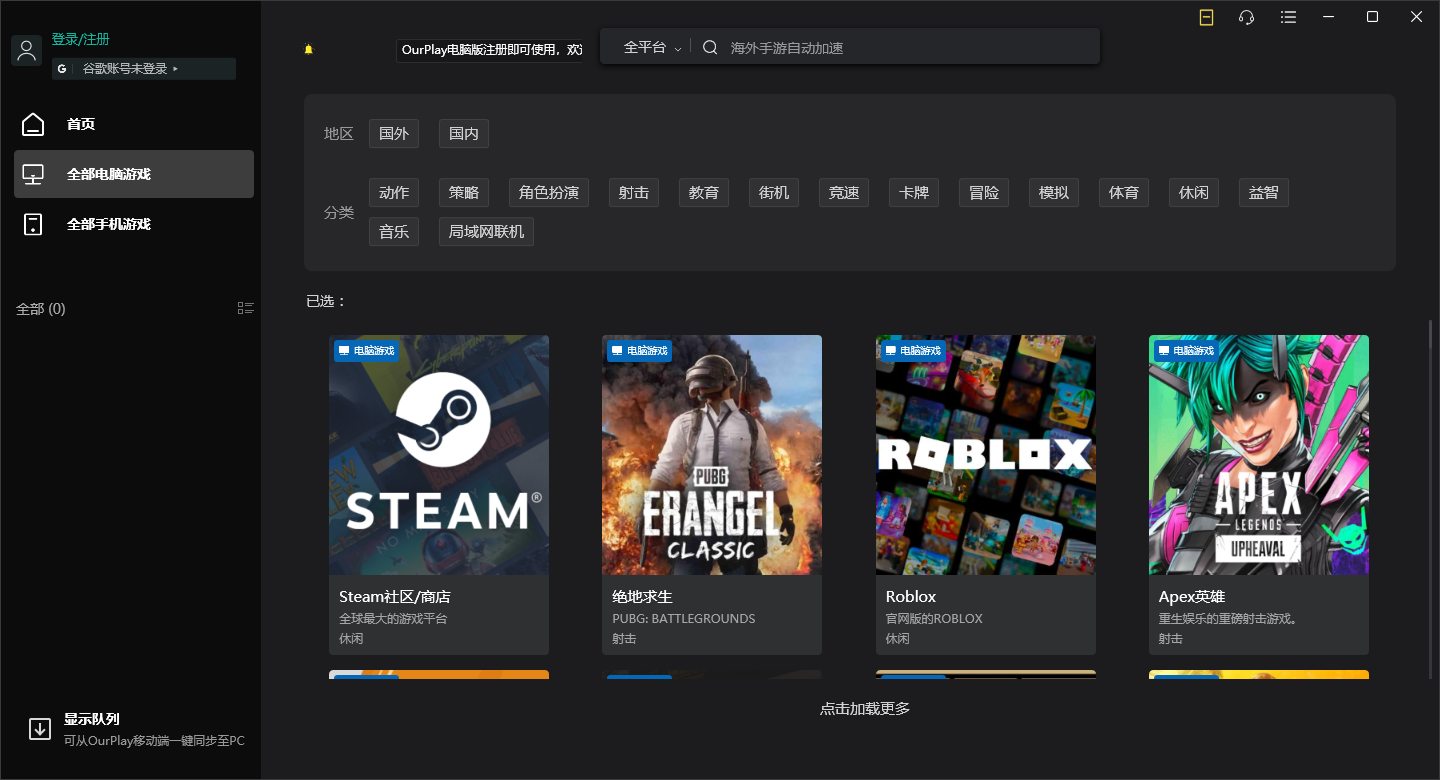
Task: Select the 休闲 category tab
Action: (1193, 192)
